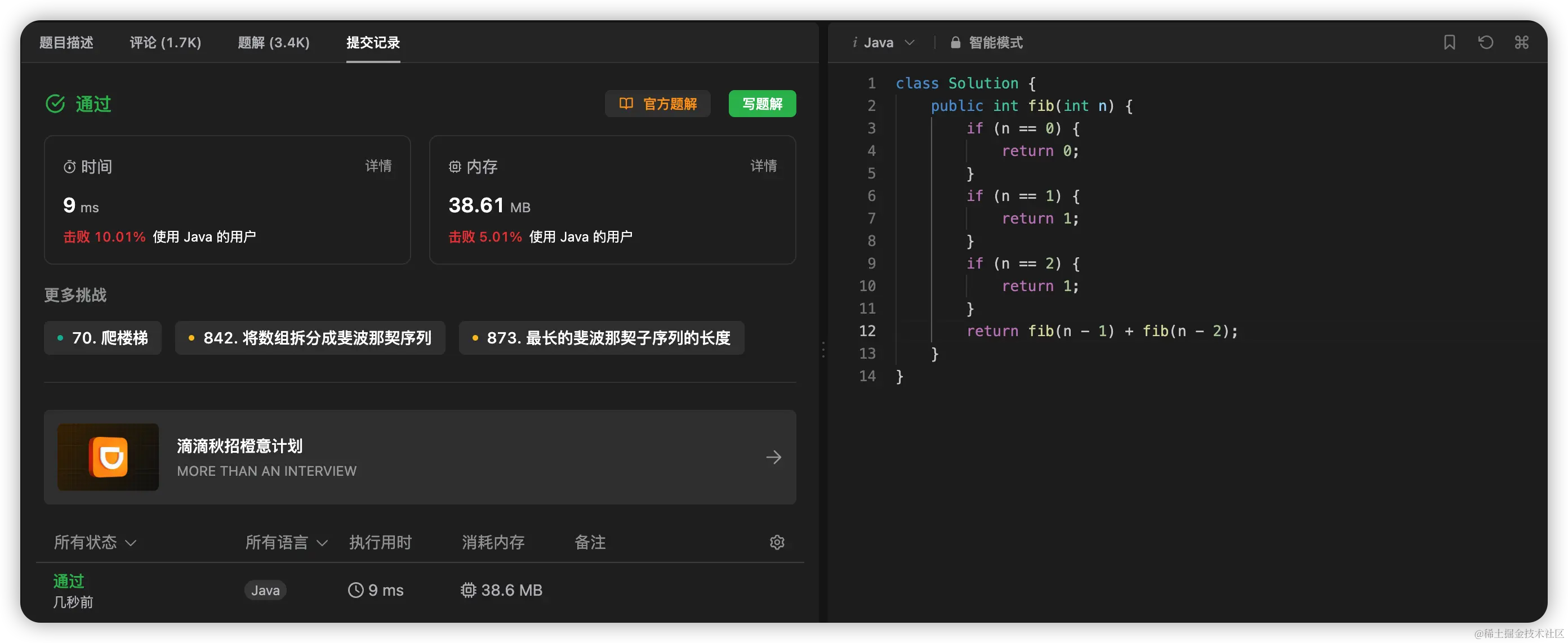Open keyboard shortcuts command icon

pos(1521,43)
